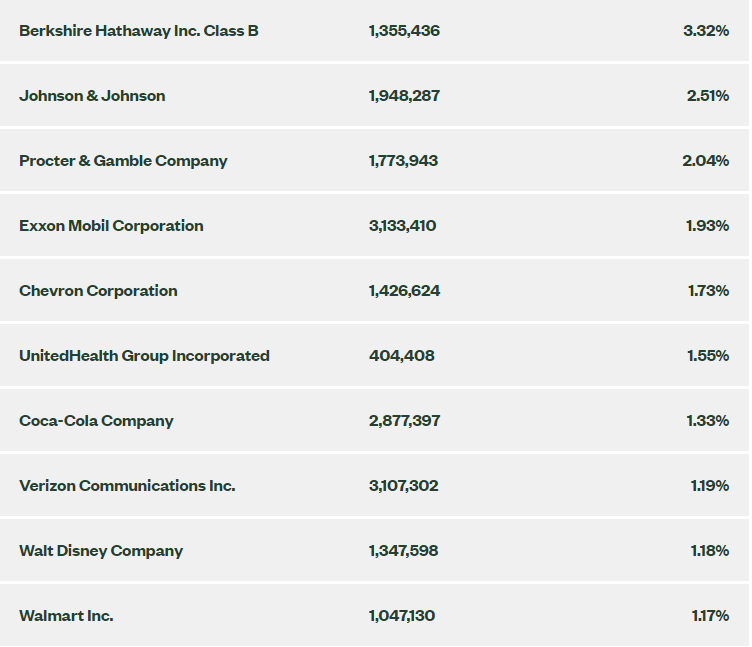752x647 pixels.
Task: Click Verizon Communications Inc. name
Action: click(127, 486)
